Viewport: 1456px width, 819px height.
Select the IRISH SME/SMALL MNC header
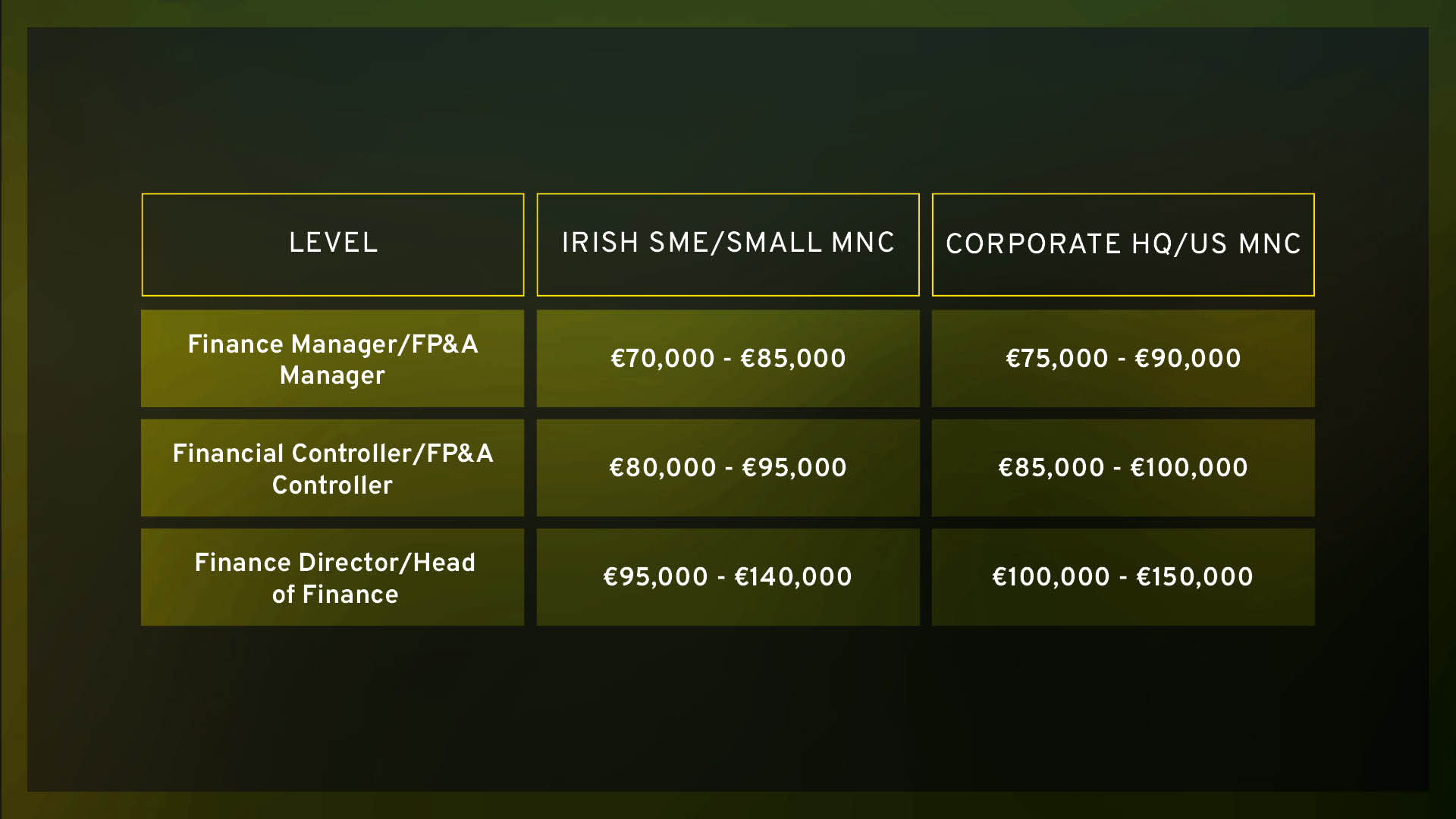tap(728, 244)
